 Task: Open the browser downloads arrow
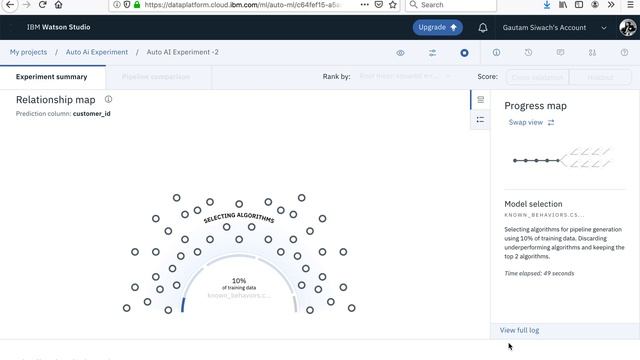(547, 4)
